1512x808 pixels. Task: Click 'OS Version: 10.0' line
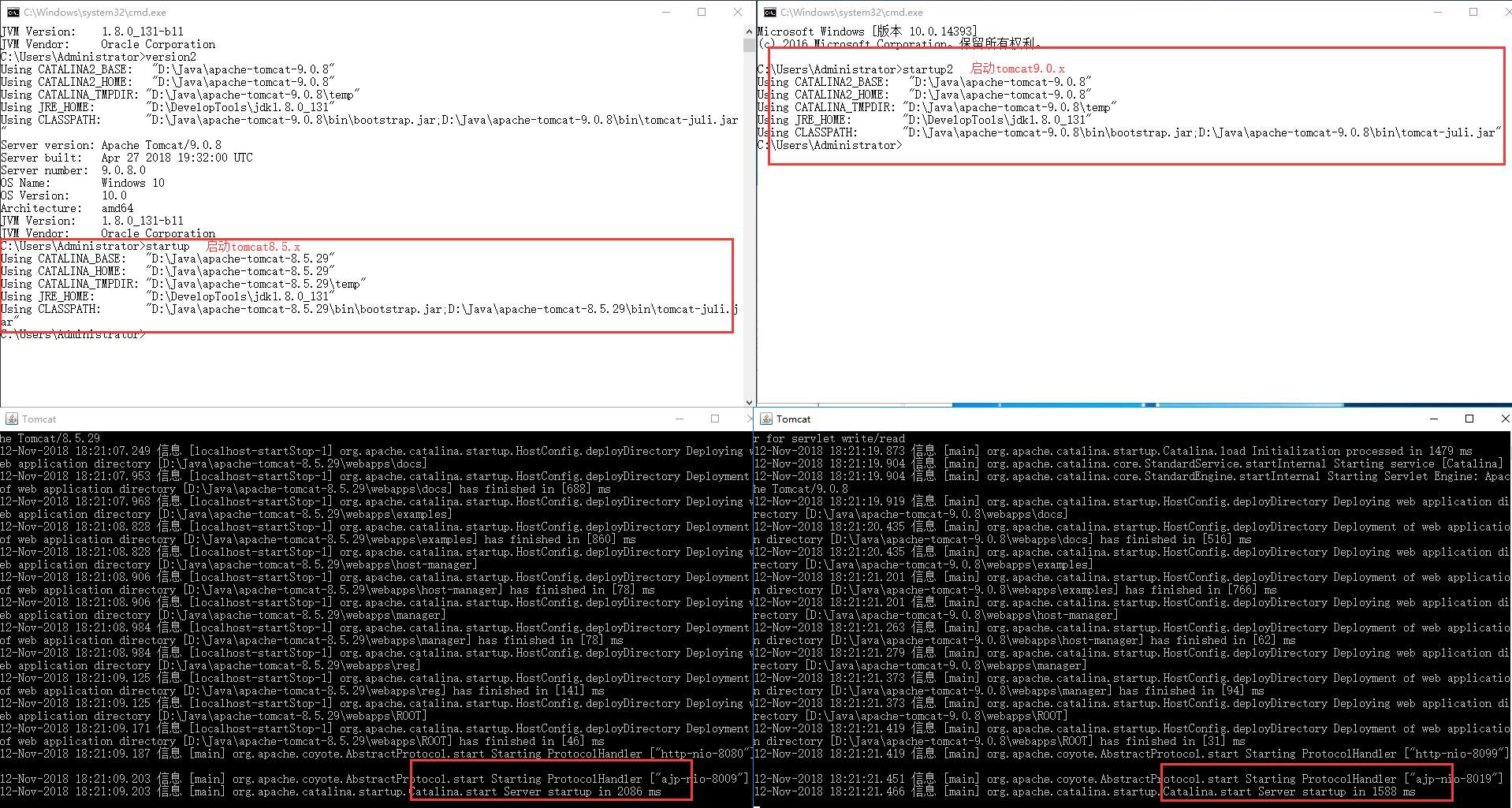point(64,195)
